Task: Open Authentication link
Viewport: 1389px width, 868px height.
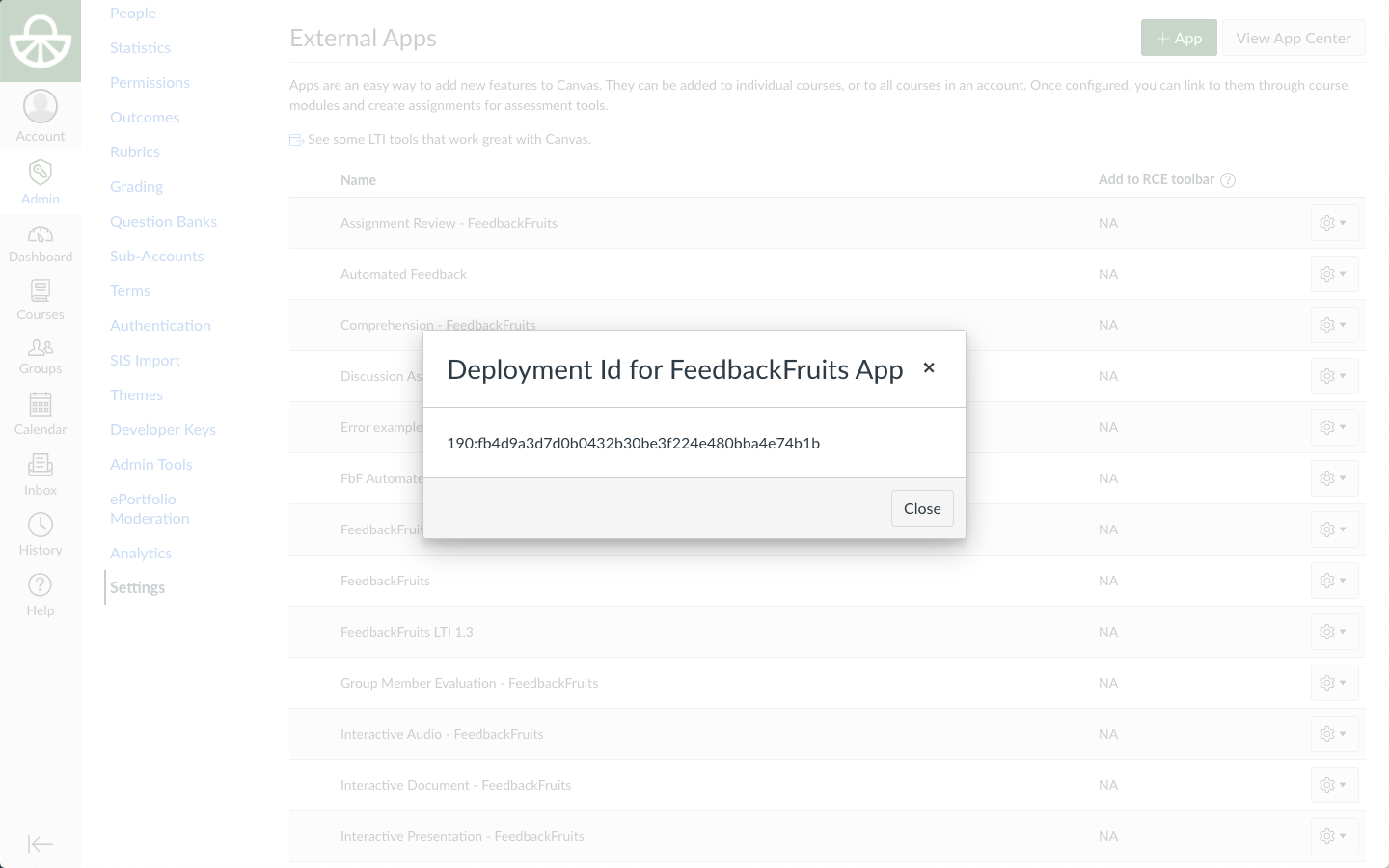Action: [160, 326]
